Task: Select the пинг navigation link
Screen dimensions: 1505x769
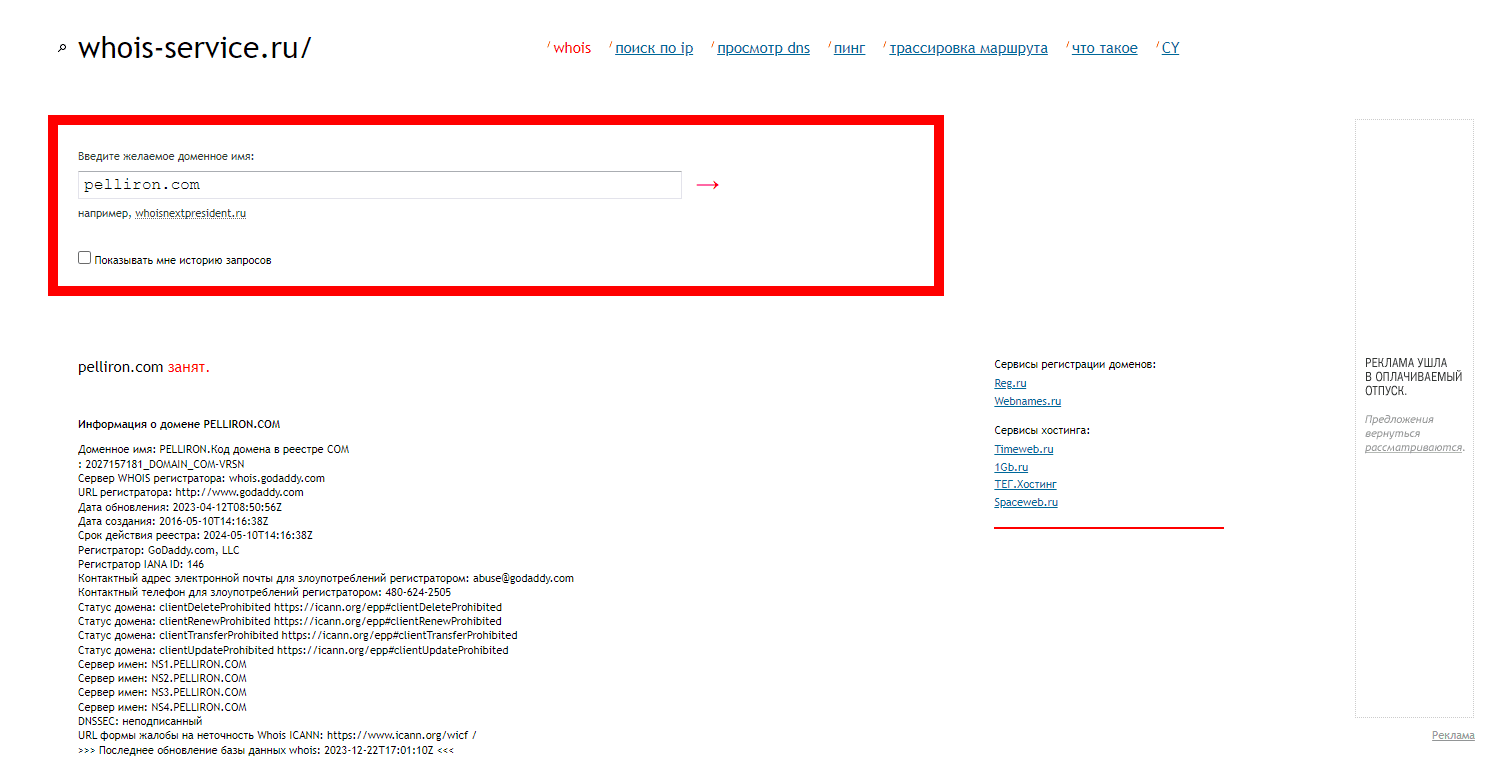Action: [x=849, y=48]
